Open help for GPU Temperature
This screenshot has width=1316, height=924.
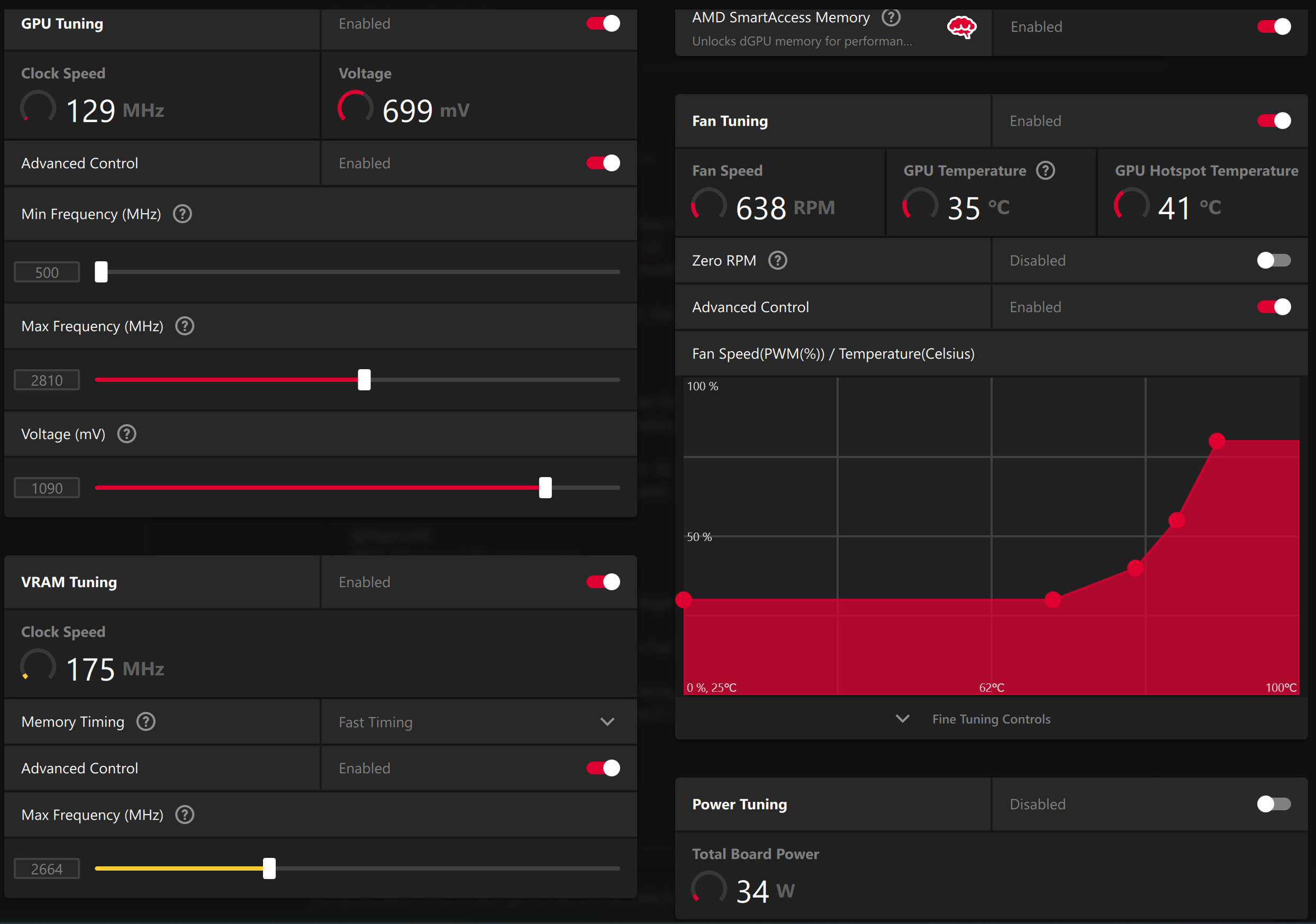click(1046, 171)
